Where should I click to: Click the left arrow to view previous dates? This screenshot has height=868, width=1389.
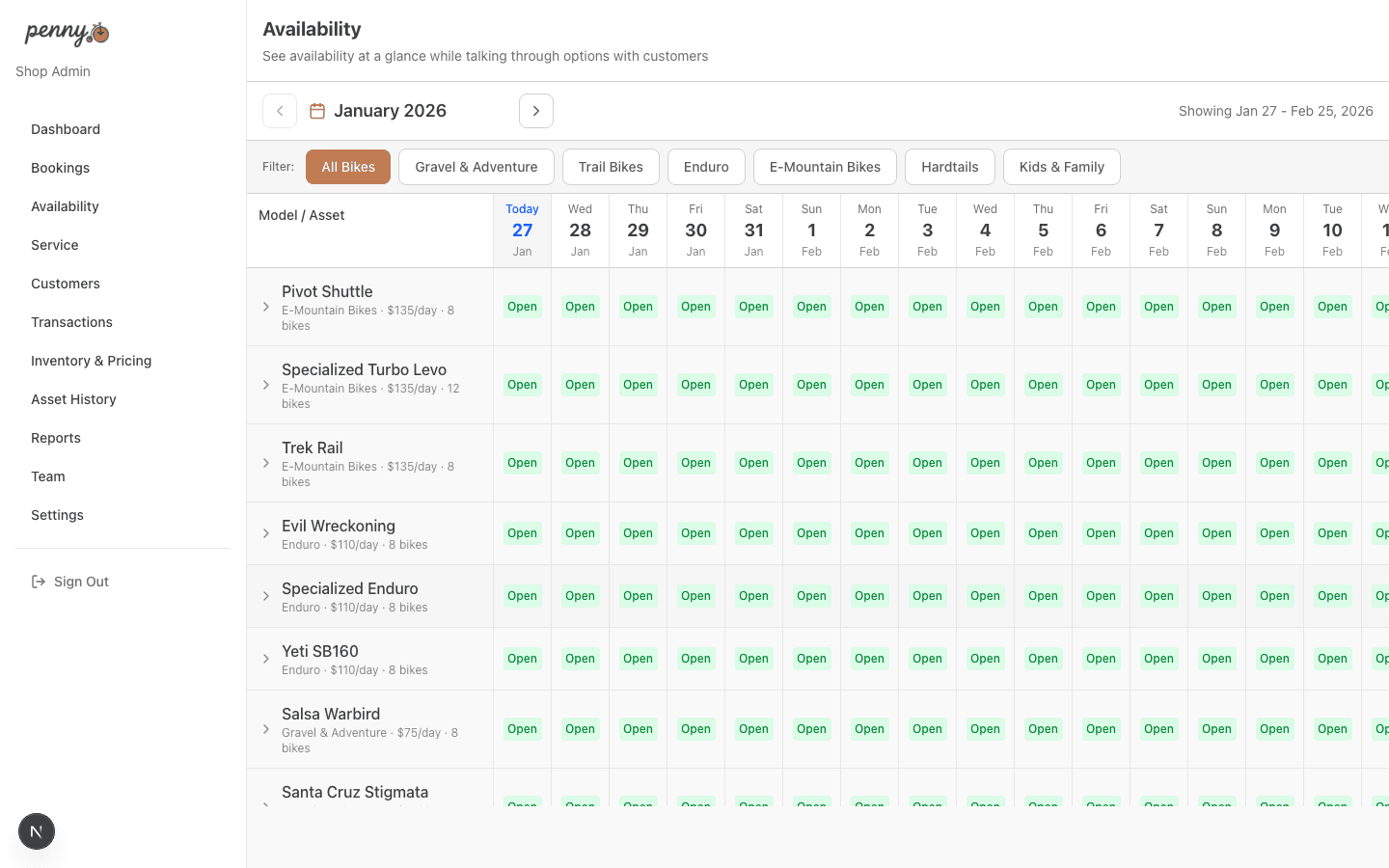pyautogui.click(x=280, y=110)
